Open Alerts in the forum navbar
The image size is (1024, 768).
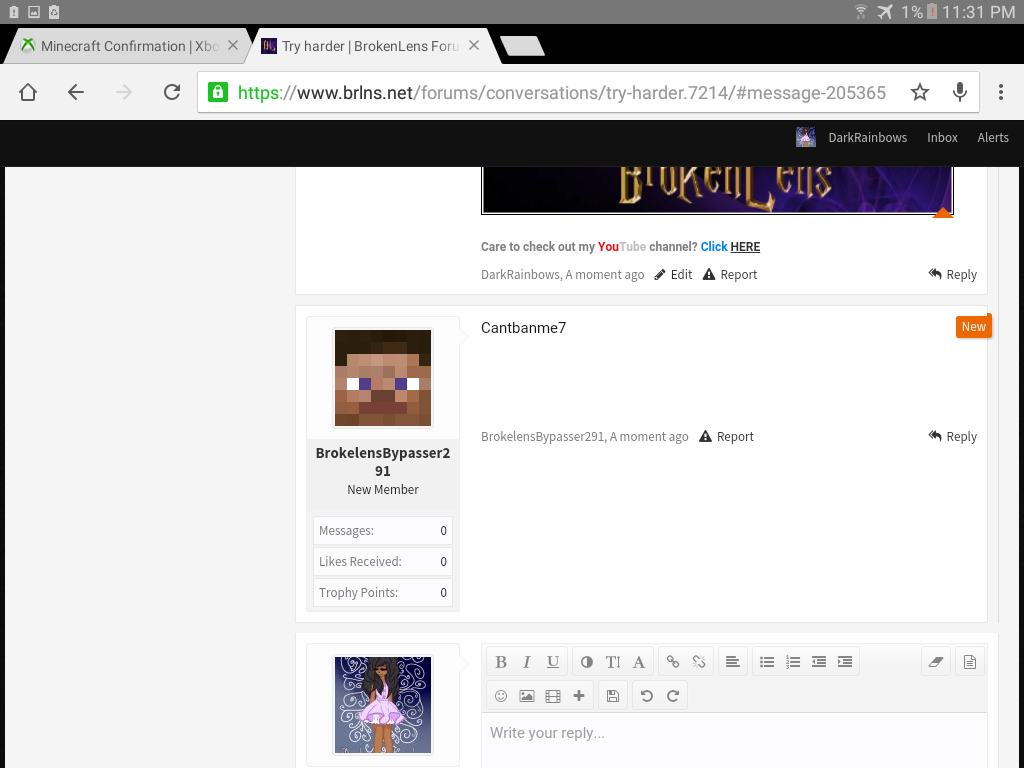click(x=993, y=137)
